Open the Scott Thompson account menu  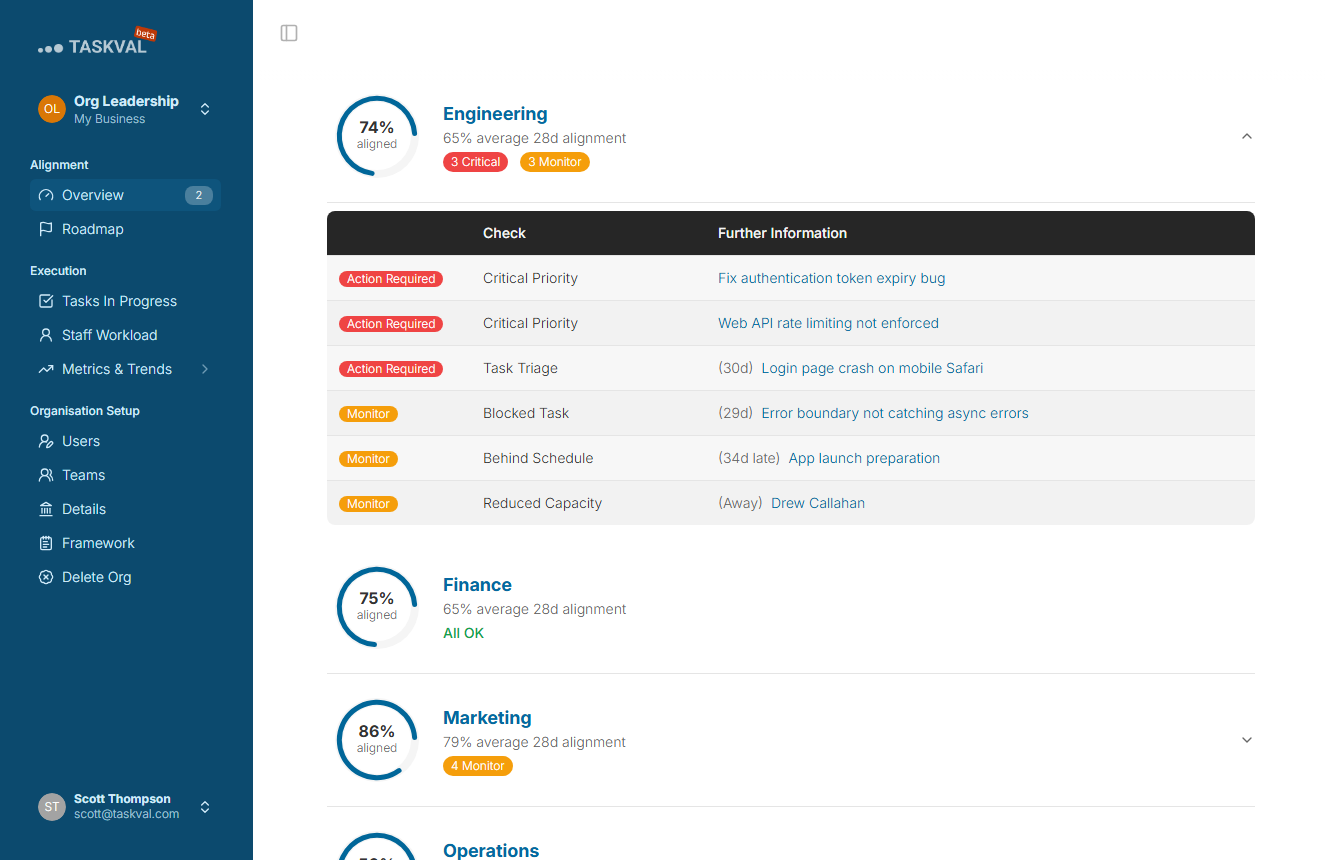coord(125,807)
